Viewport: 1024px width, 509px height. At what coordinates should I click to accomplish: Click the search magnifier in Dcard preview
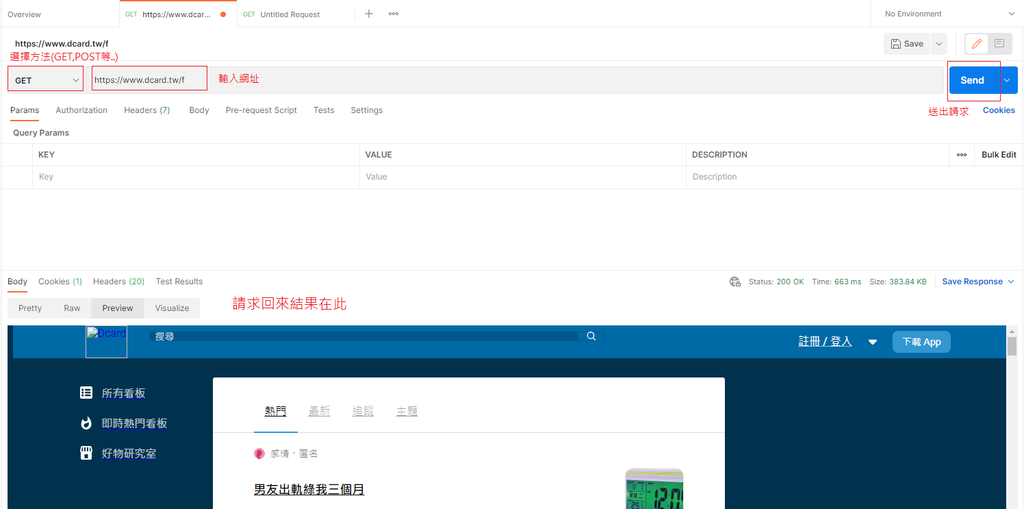[x=591, y=336]
